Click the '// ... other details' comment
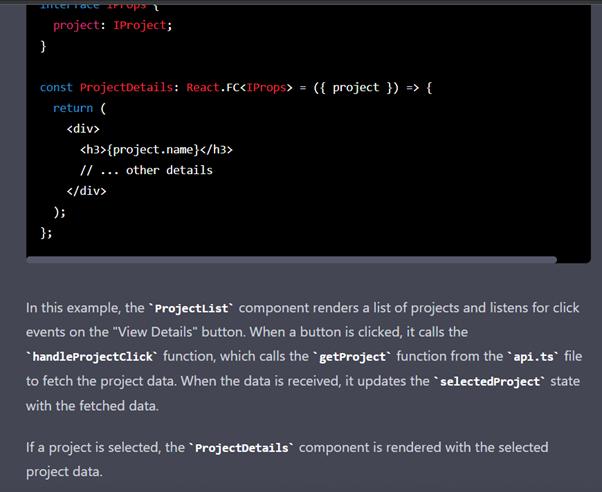 tap(146, 170)
